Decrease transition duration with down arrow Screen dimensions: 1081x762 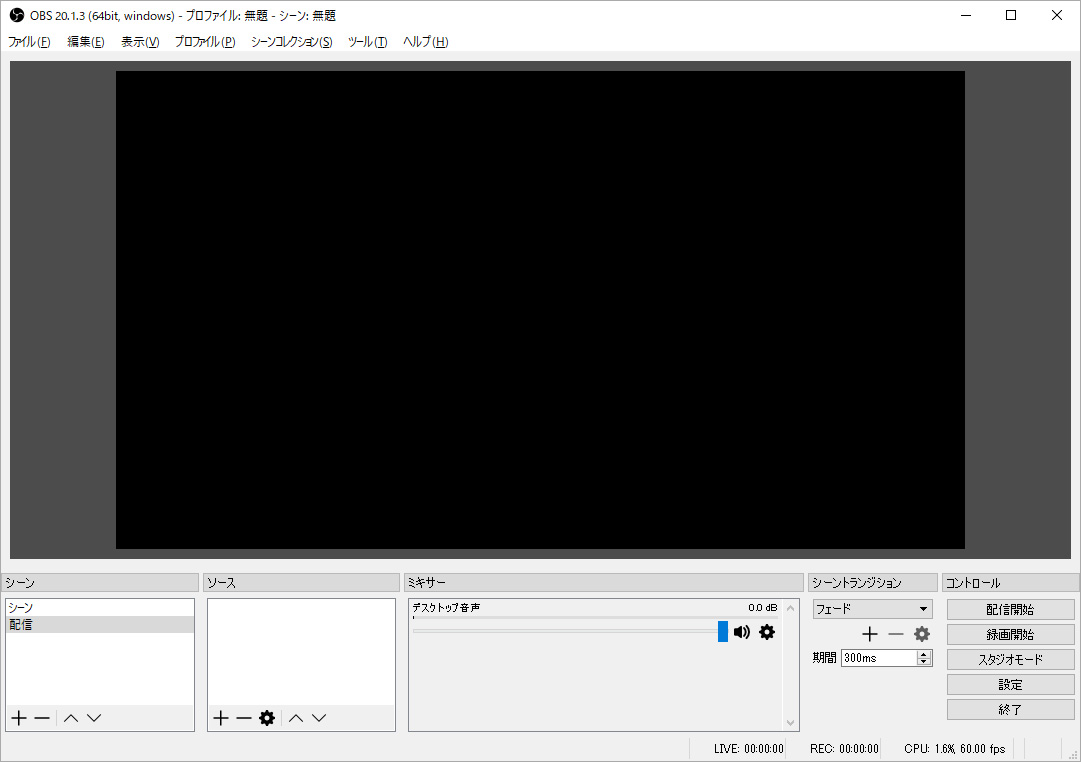[924, 662]
